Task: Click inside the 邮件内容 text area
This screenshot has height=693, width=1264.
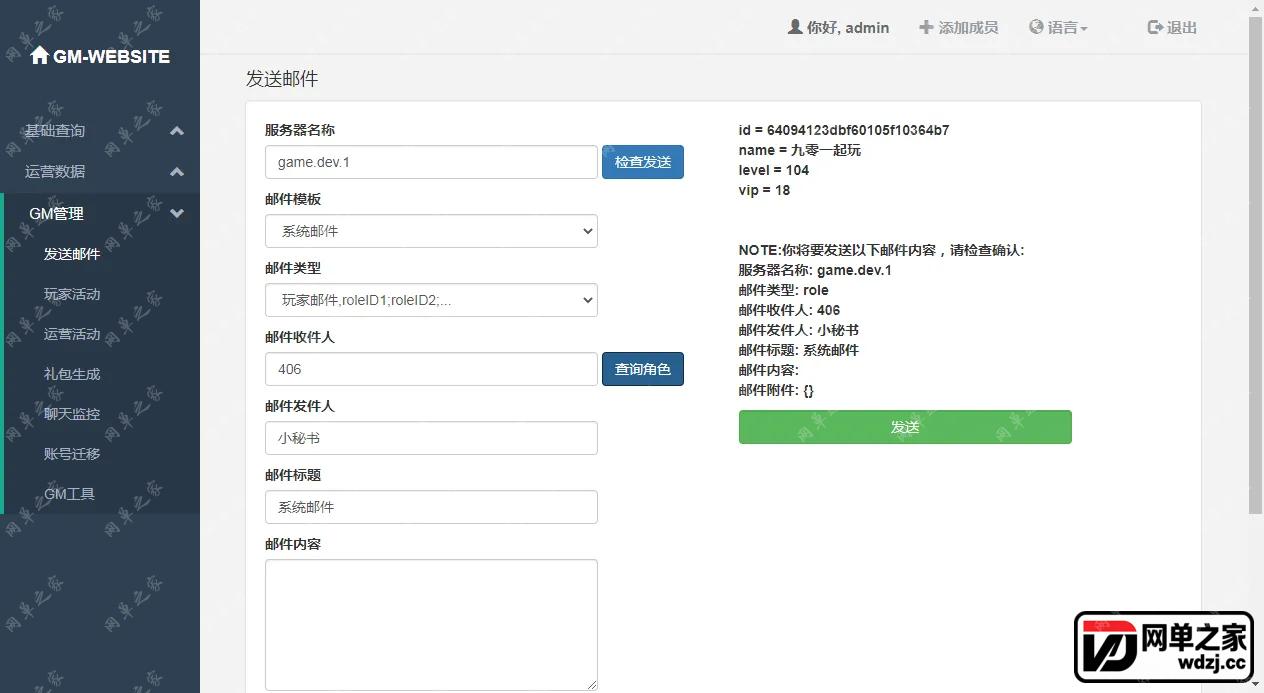Action: [x=431, y=625]
